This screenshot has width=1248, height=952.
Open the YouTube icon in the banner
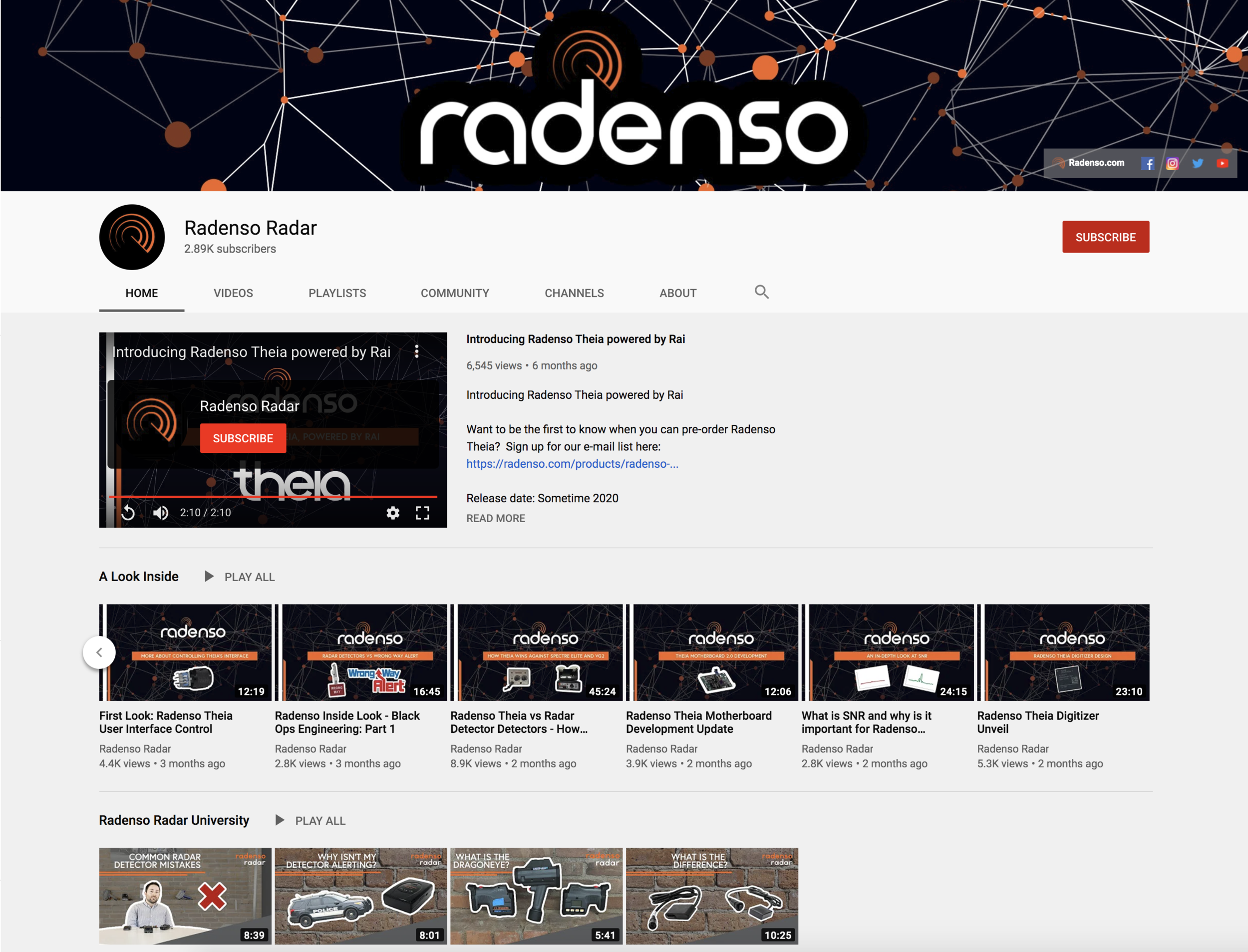1222,163
